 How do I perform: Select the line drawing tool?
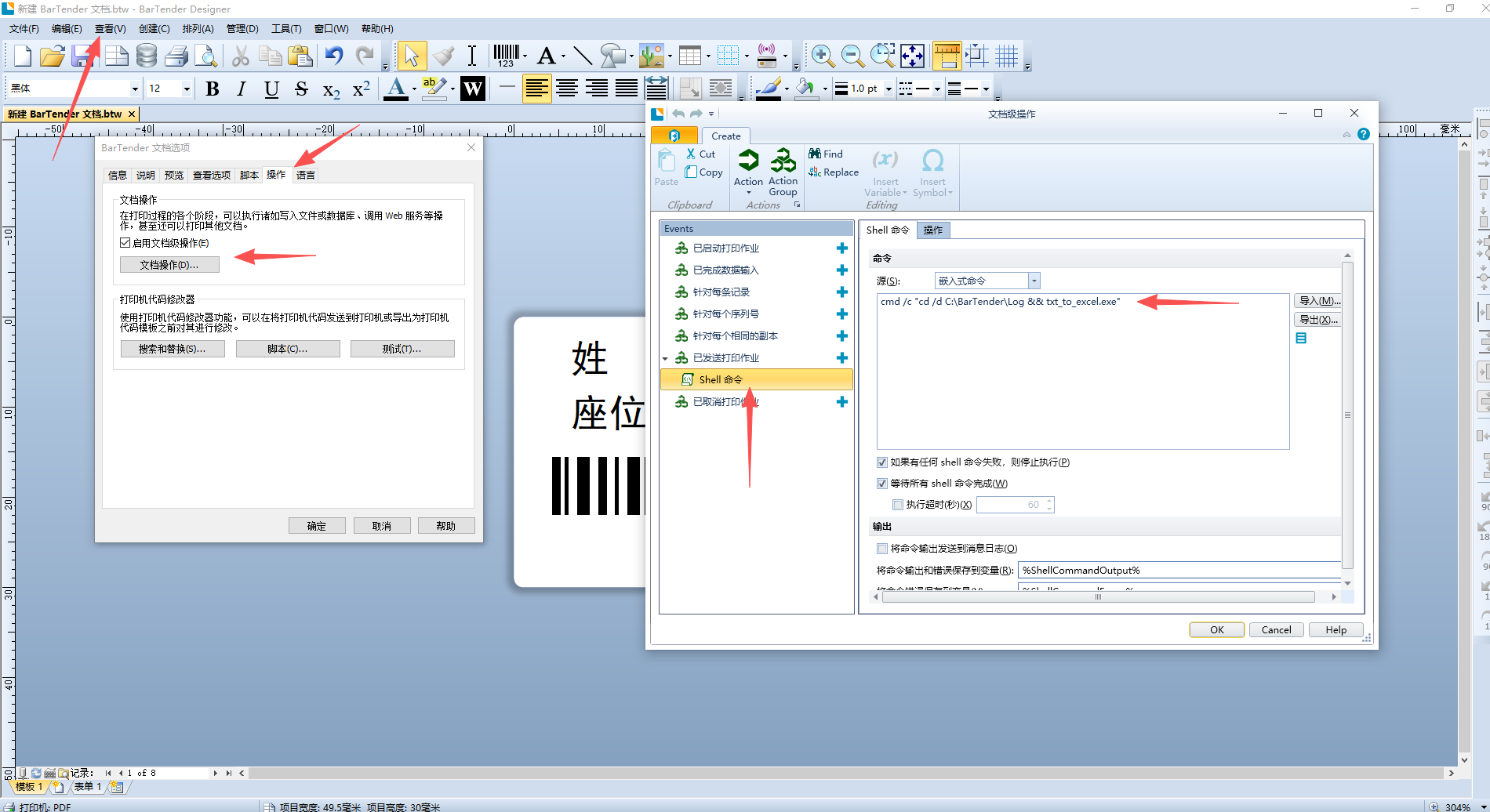click(x=582, y=56)
